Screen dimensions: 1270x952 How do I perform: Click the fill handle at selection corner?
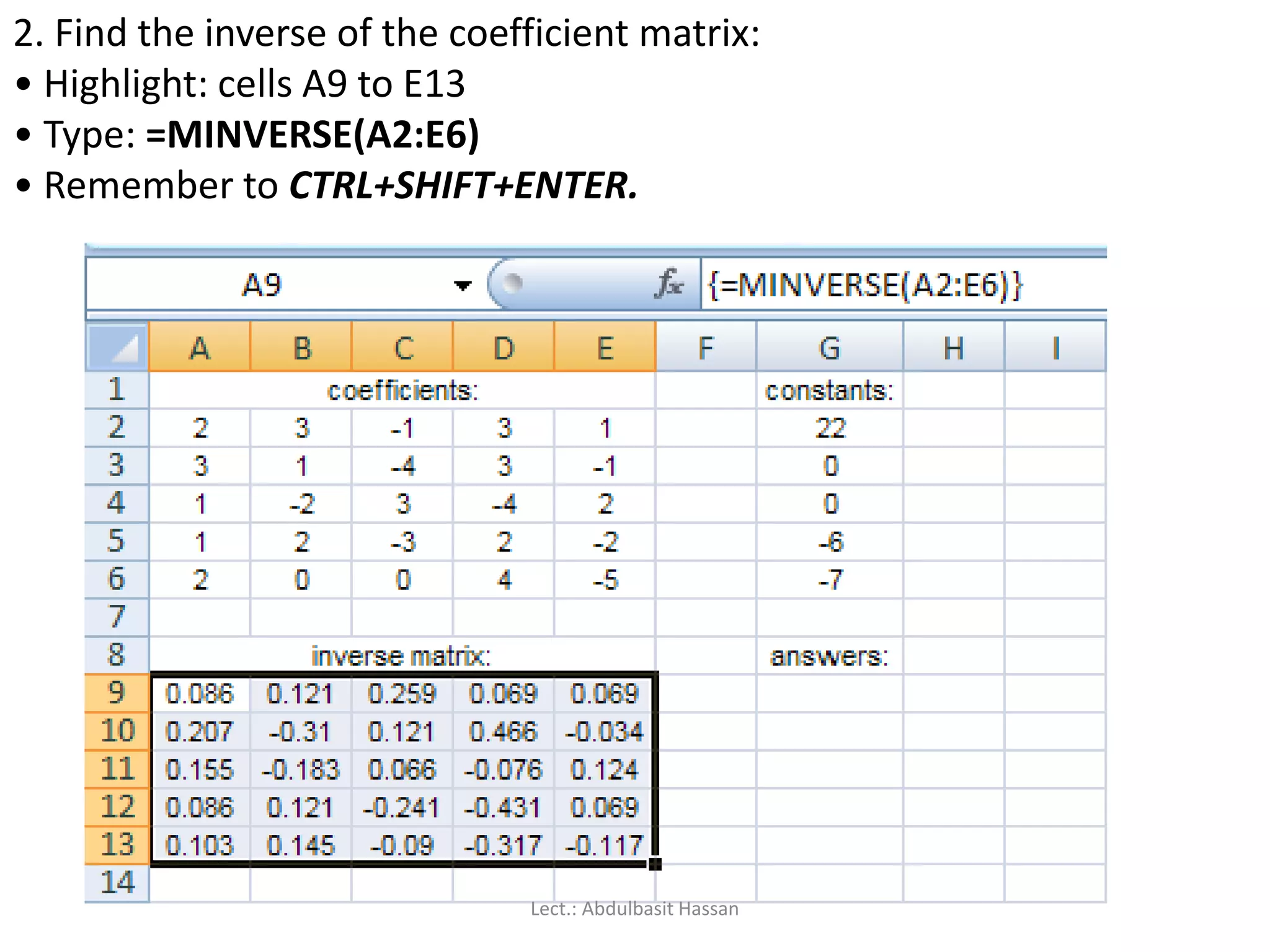[655, 864]
